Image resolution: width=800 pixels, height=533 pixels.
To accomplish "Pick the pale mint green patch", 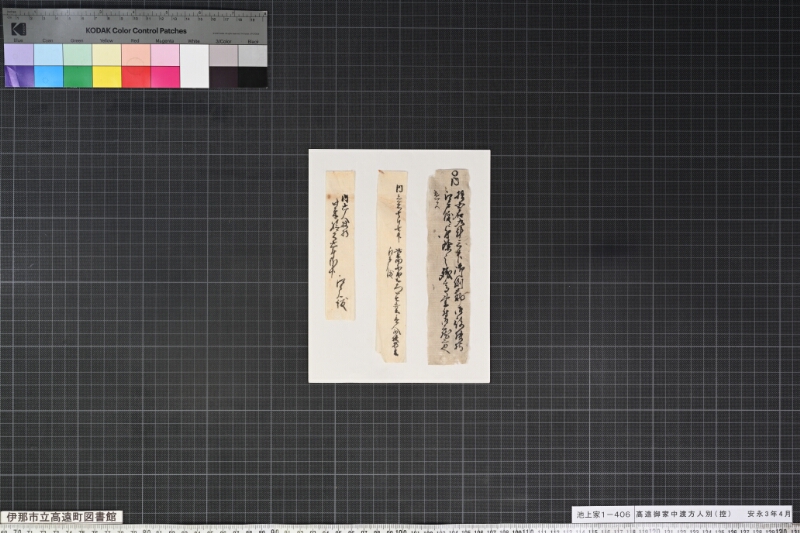I will pyautogui.click(x=78, y=55).
